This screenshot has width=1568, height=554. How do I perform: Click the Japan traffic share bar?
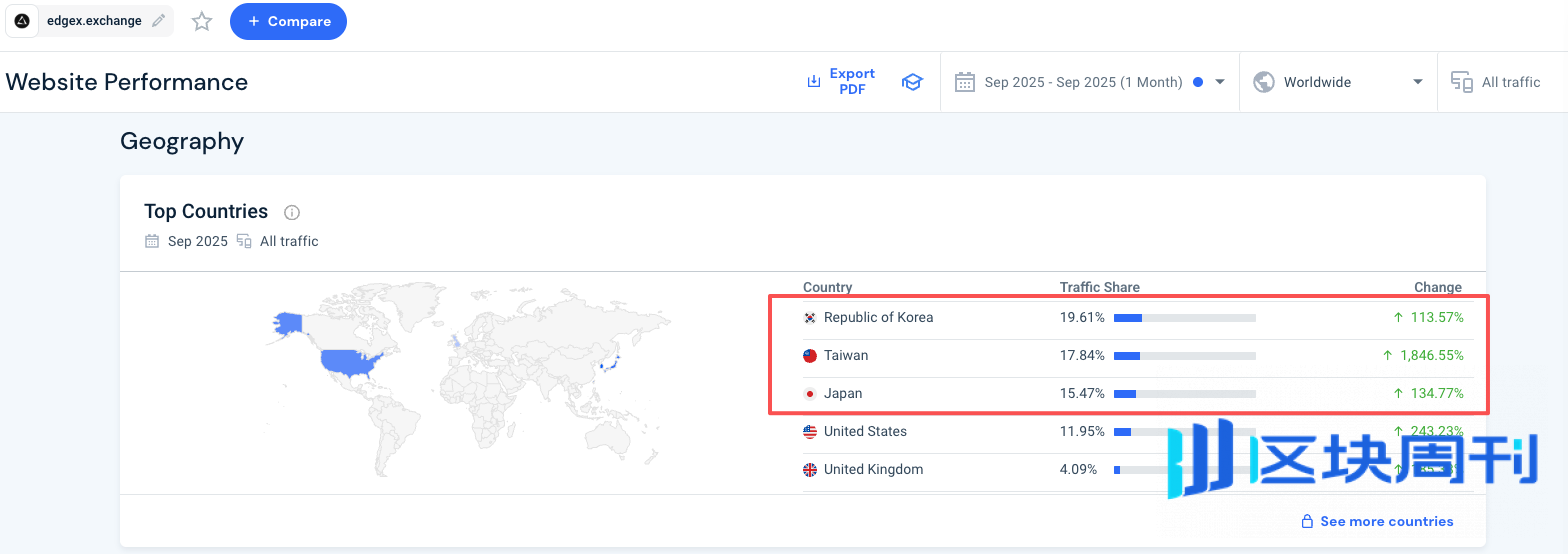pyautogui.click(x=1184, y=394)
